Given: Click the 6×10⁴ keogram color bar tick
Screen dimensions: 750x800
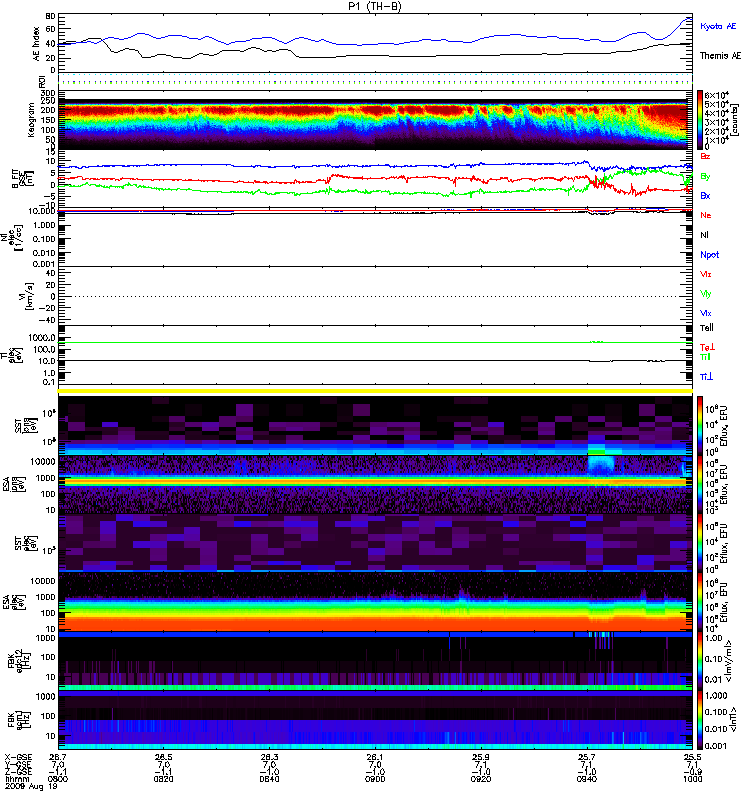Looking at the screenshot, I should (x=716, y=95).
